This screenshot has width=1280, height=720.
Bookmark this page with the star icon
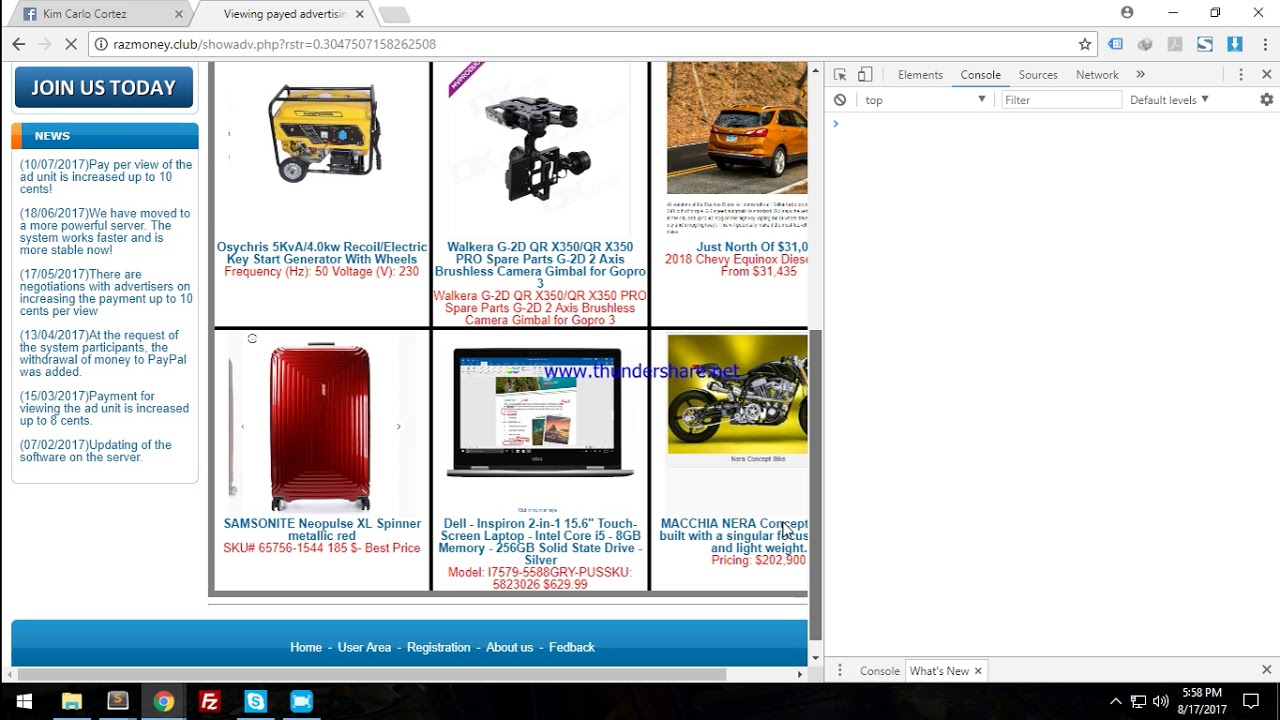coord(1085,44)
